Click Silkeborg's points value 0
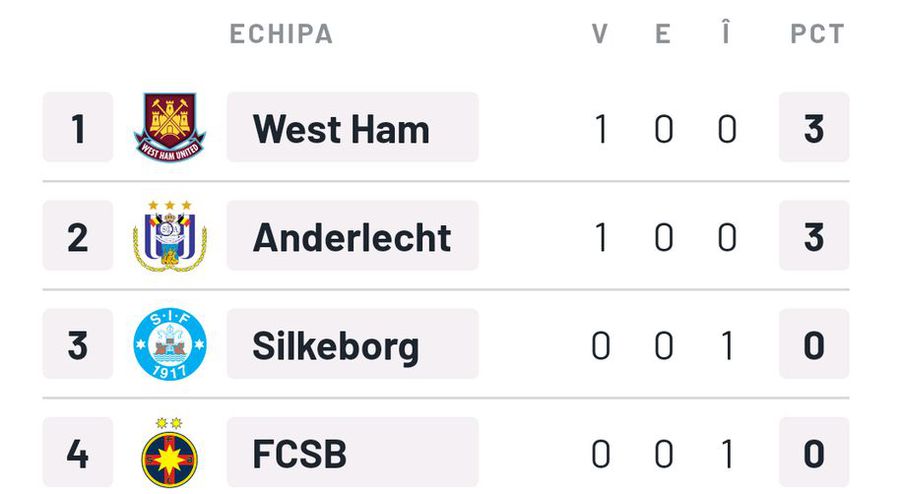 [x=814, y=344]
